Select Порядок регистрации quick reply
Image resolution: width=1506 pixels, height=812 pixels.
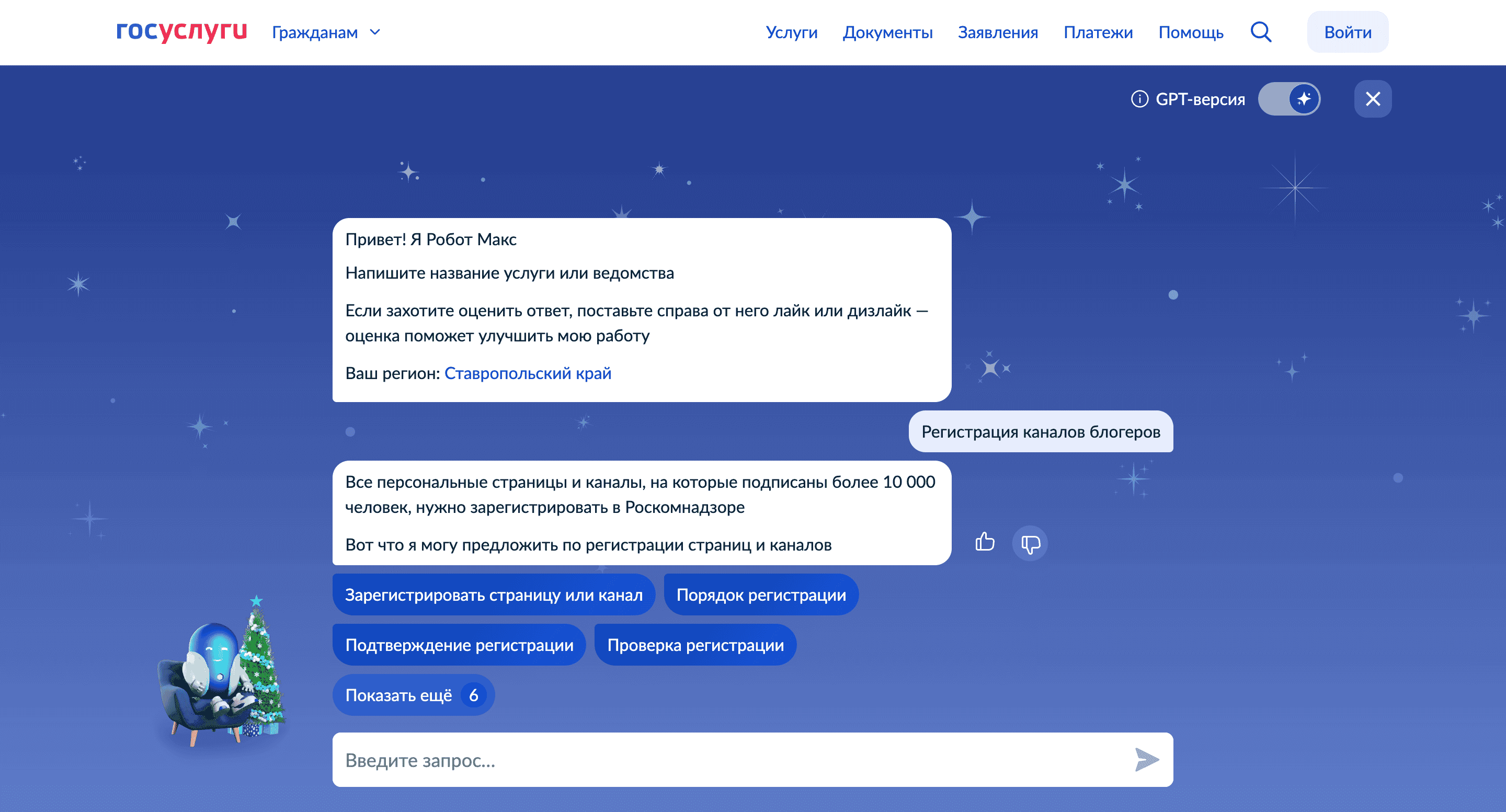tap(761, 594)
